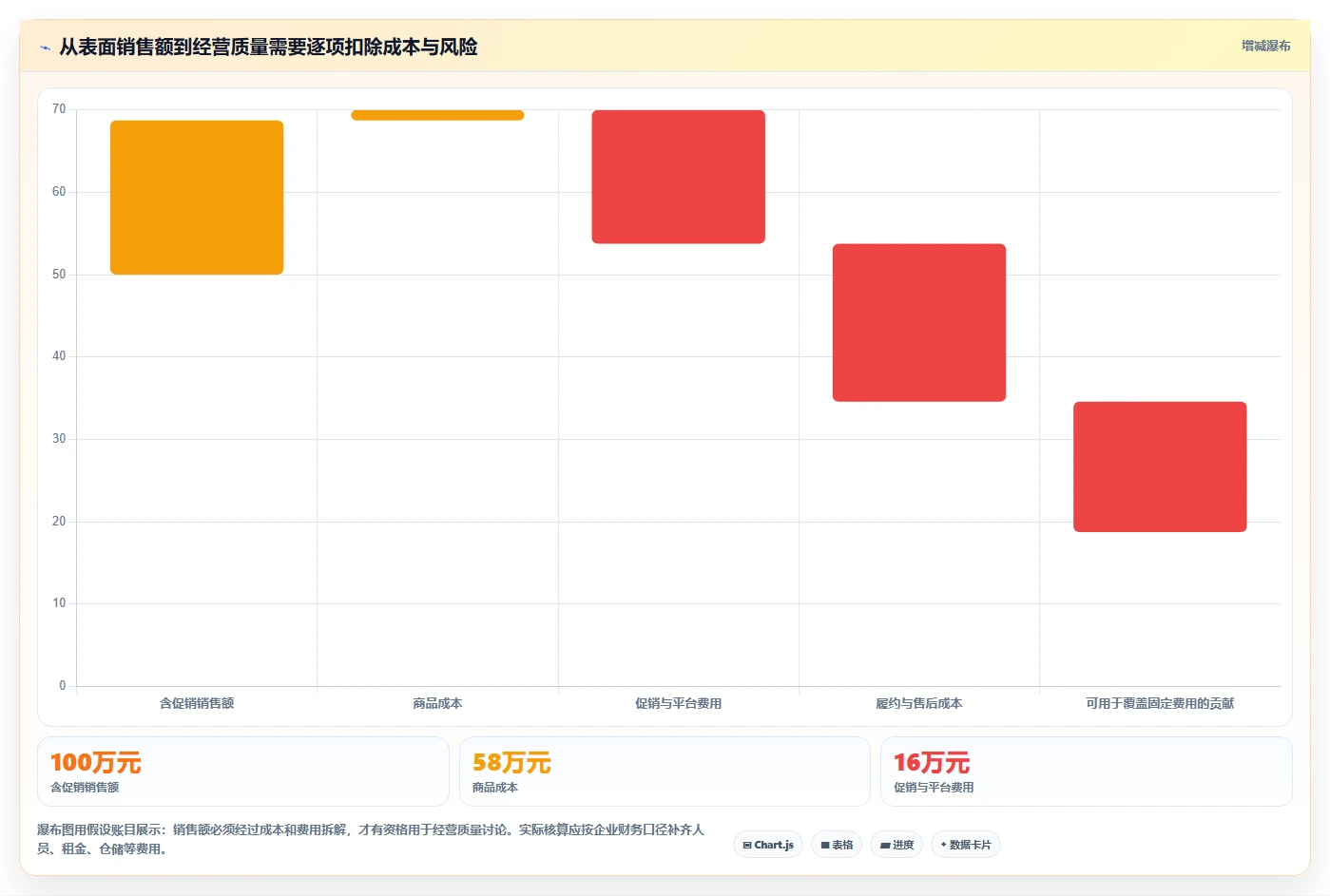Click the 表格 chip
Image resolution: width=1330 pixels, height=896 pixels.
pyautogui.click(x=837, y=845)
